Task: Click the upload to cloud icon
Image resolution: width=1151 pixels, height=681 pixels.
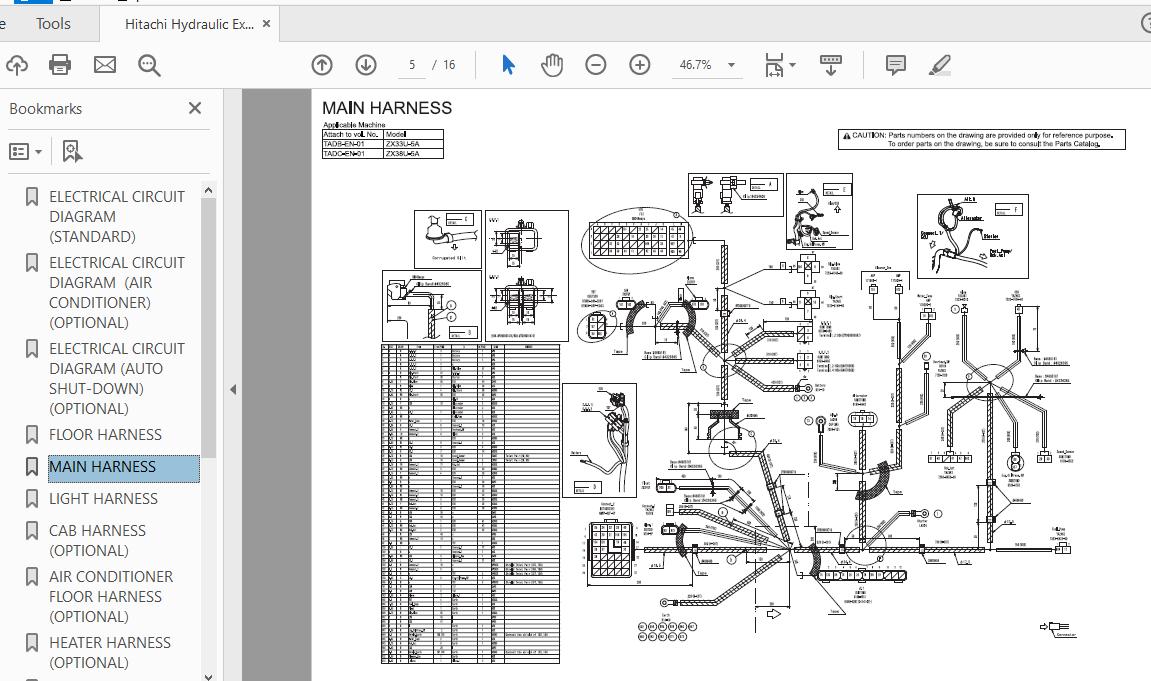Action: pos(17,65)
